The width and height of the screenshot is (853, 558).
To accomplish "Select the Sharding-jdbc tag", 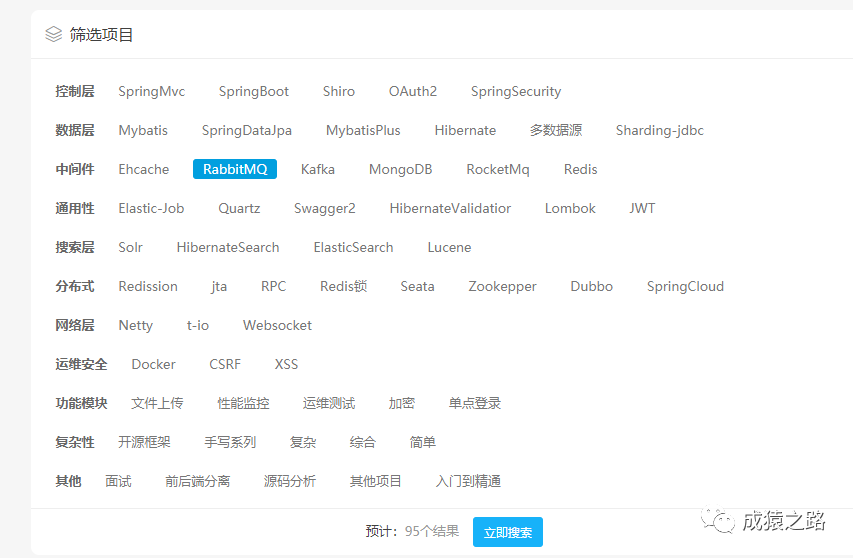I will click(x=659, y=131).
